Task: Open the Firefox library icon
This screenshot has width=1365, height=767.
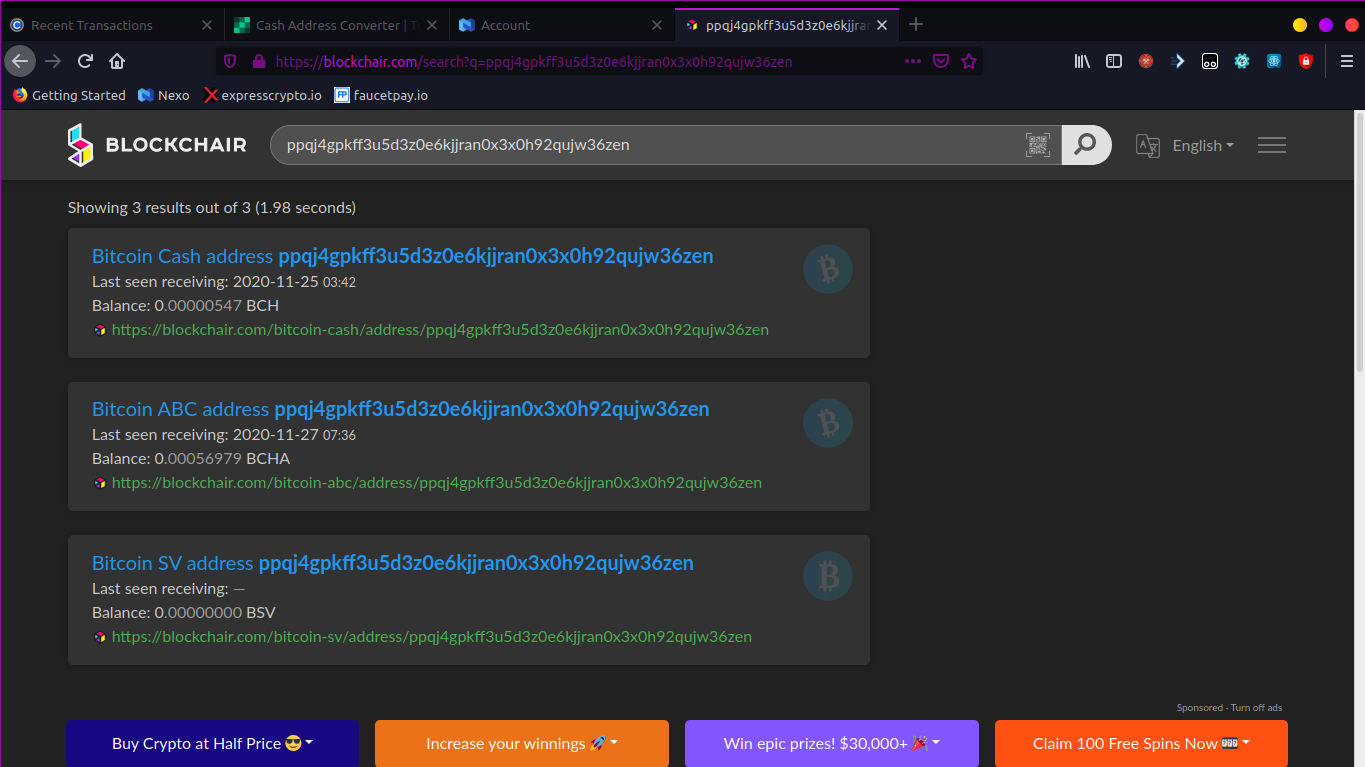Action: pos(1082,61)
